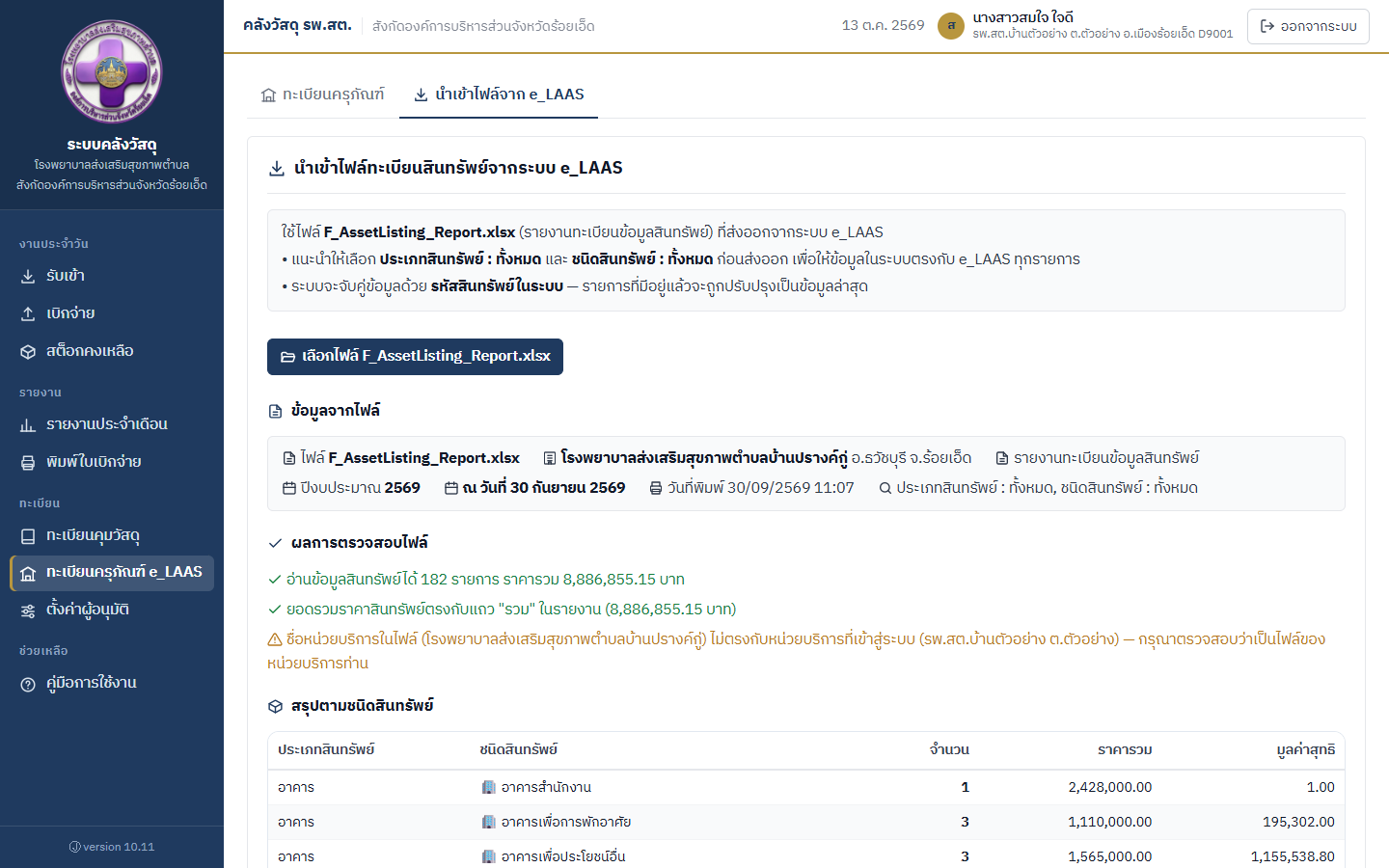Click the building icon for อาคารสำนักงาน row
1389x868 pixels.
click(x=489, y=788)
